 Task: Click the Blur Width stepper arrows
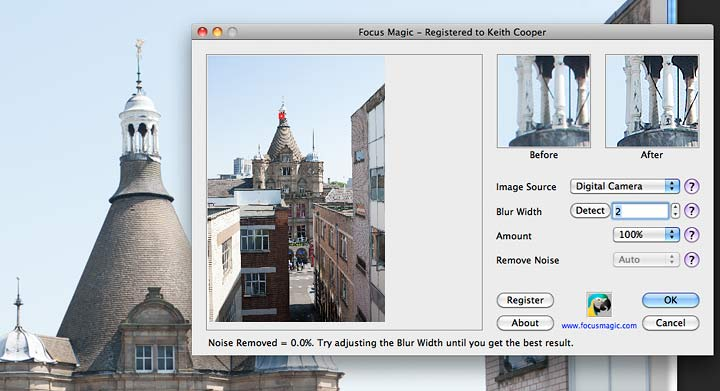point(675,211)
